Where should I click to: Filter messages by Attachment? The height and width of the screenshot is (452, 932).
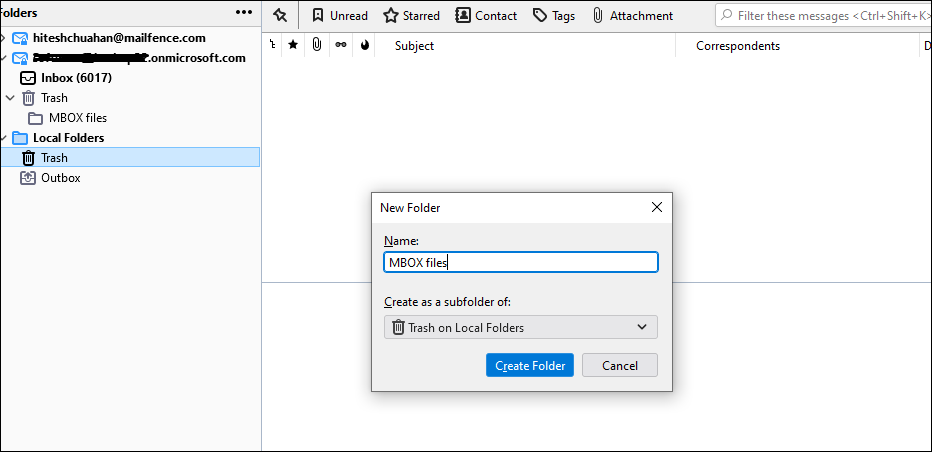633,15
